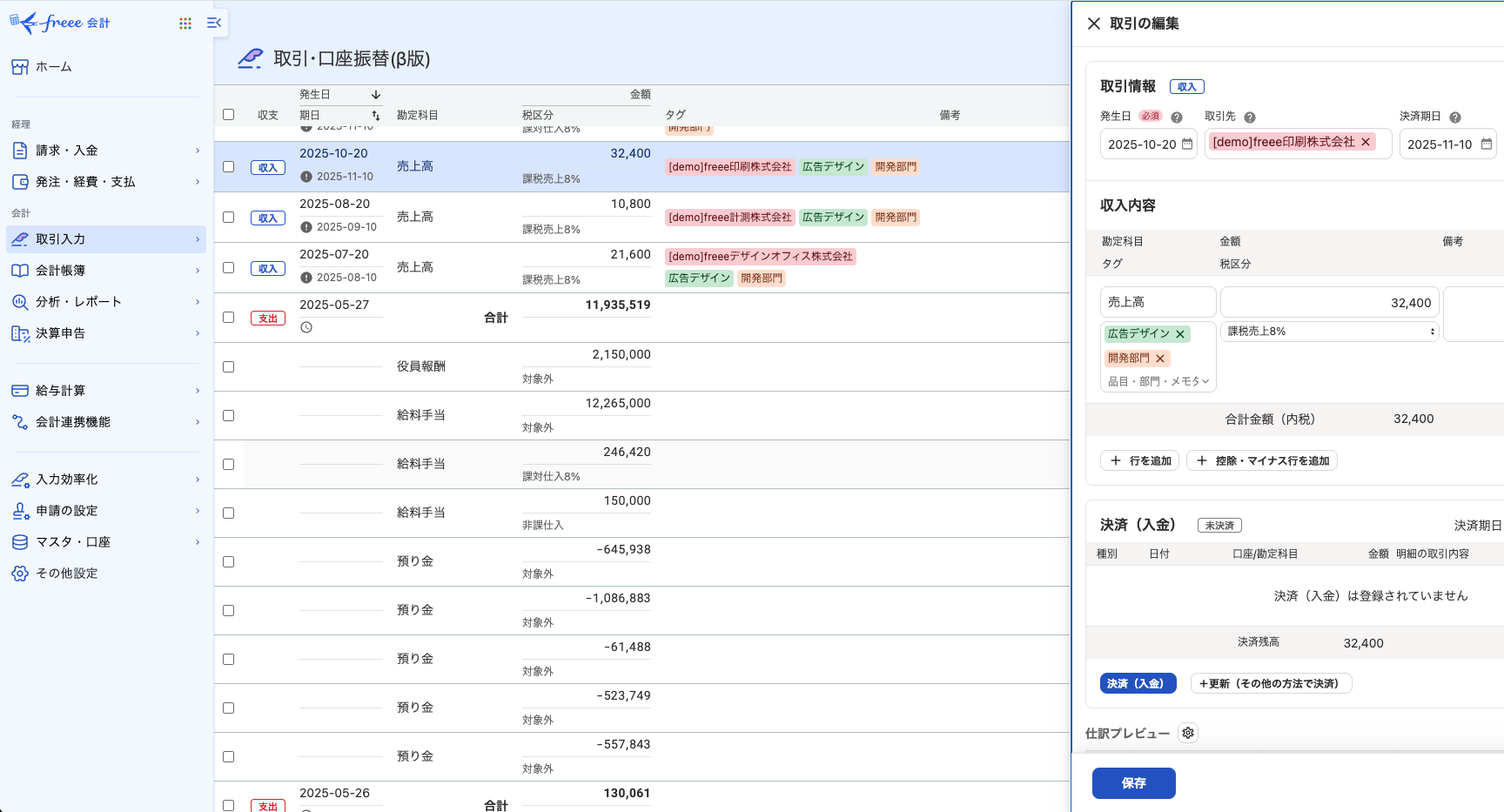This screenshot has height=812, width=1504.
Task: Open the 会計連携機能 menu item
Action: (106, 422)
